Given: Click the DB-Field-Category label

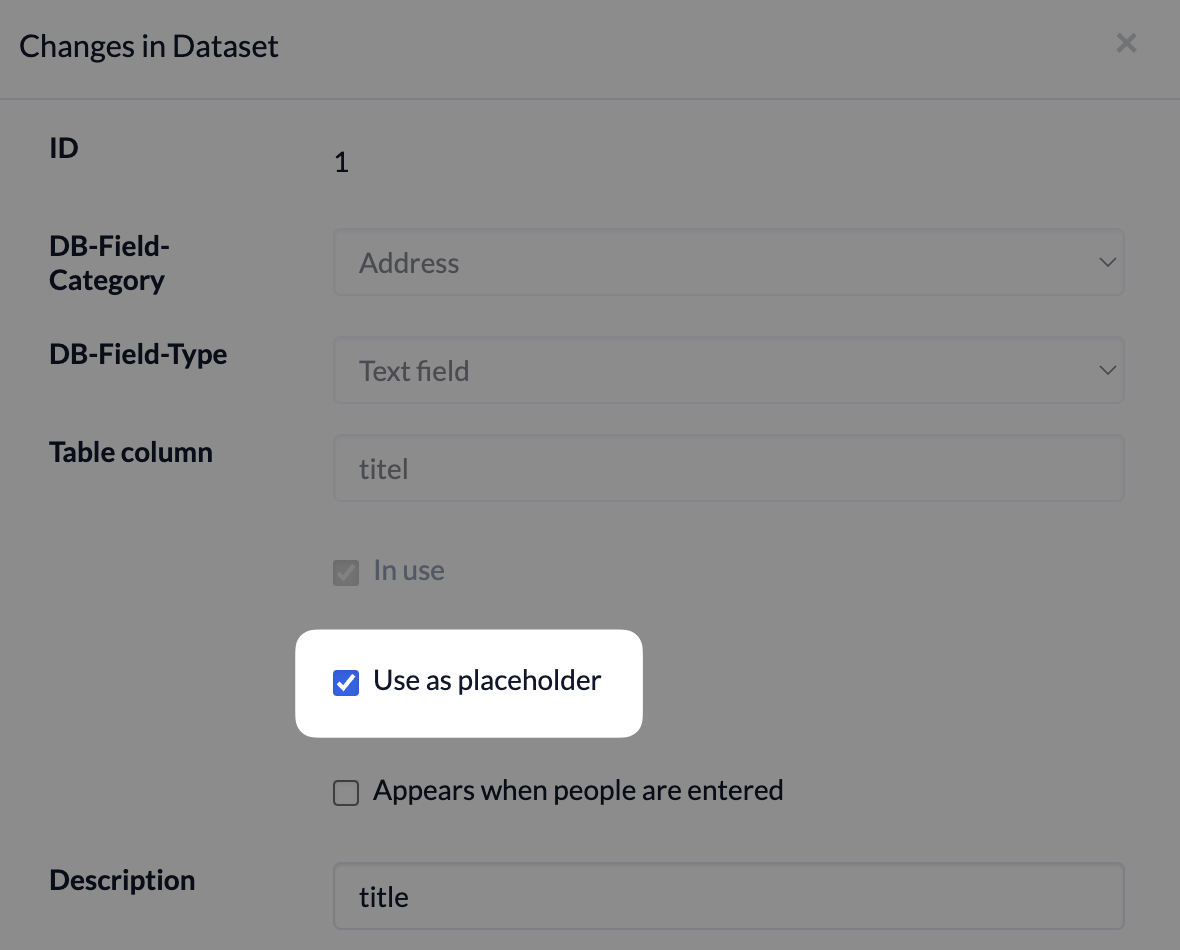Looking at the screenshot, I should pyautogui.click(x=109, y=263).
